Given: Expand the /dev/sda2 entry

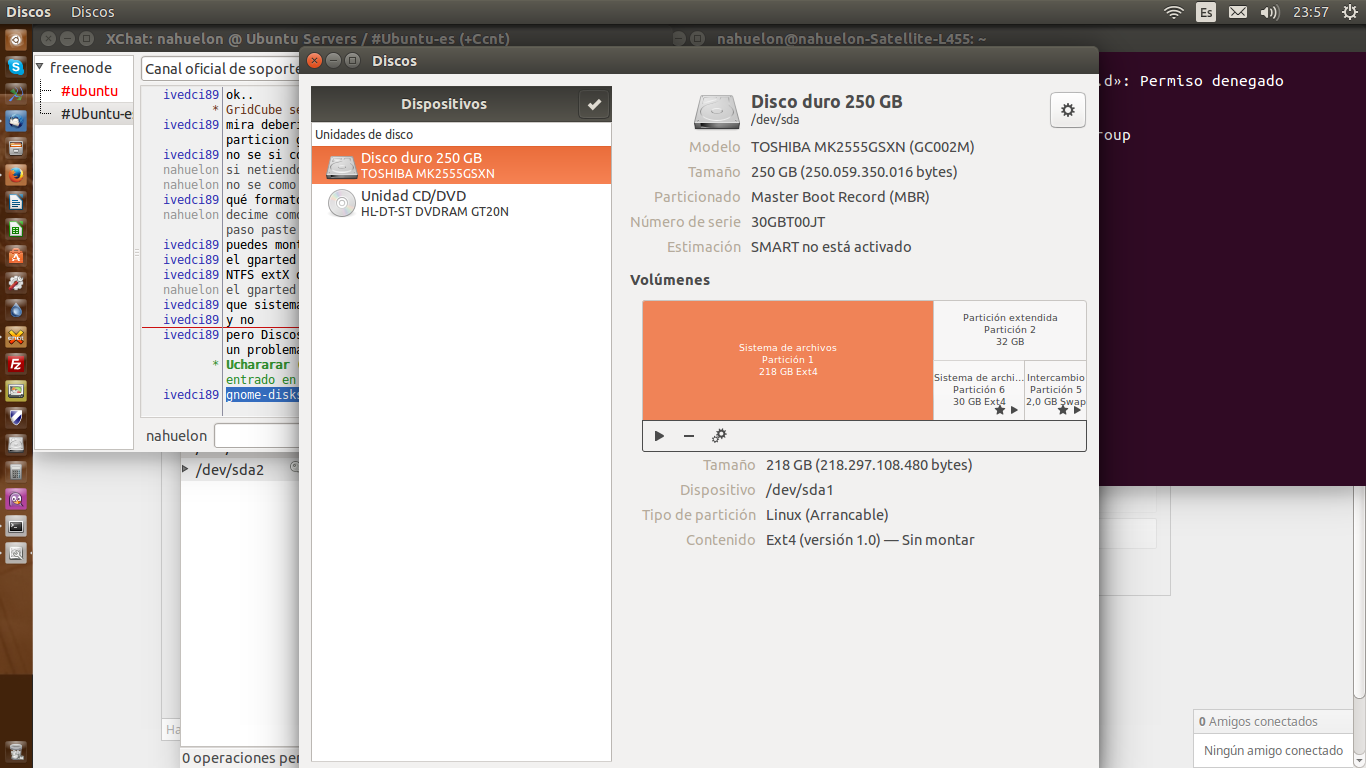Looking at the screenshot, I should tap(185, 469).
